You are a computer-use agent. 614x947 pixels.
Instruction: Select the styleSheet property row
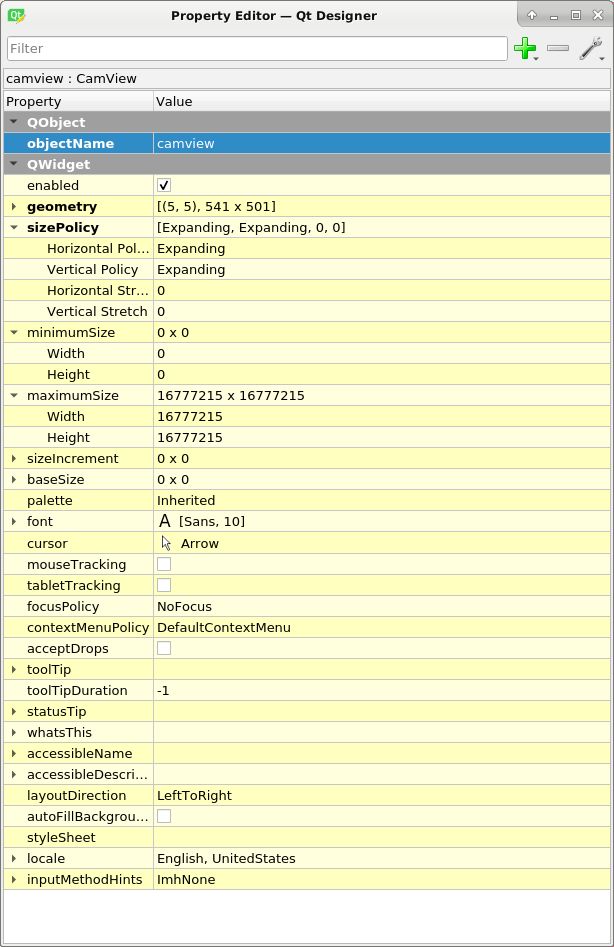click(307, 838)
